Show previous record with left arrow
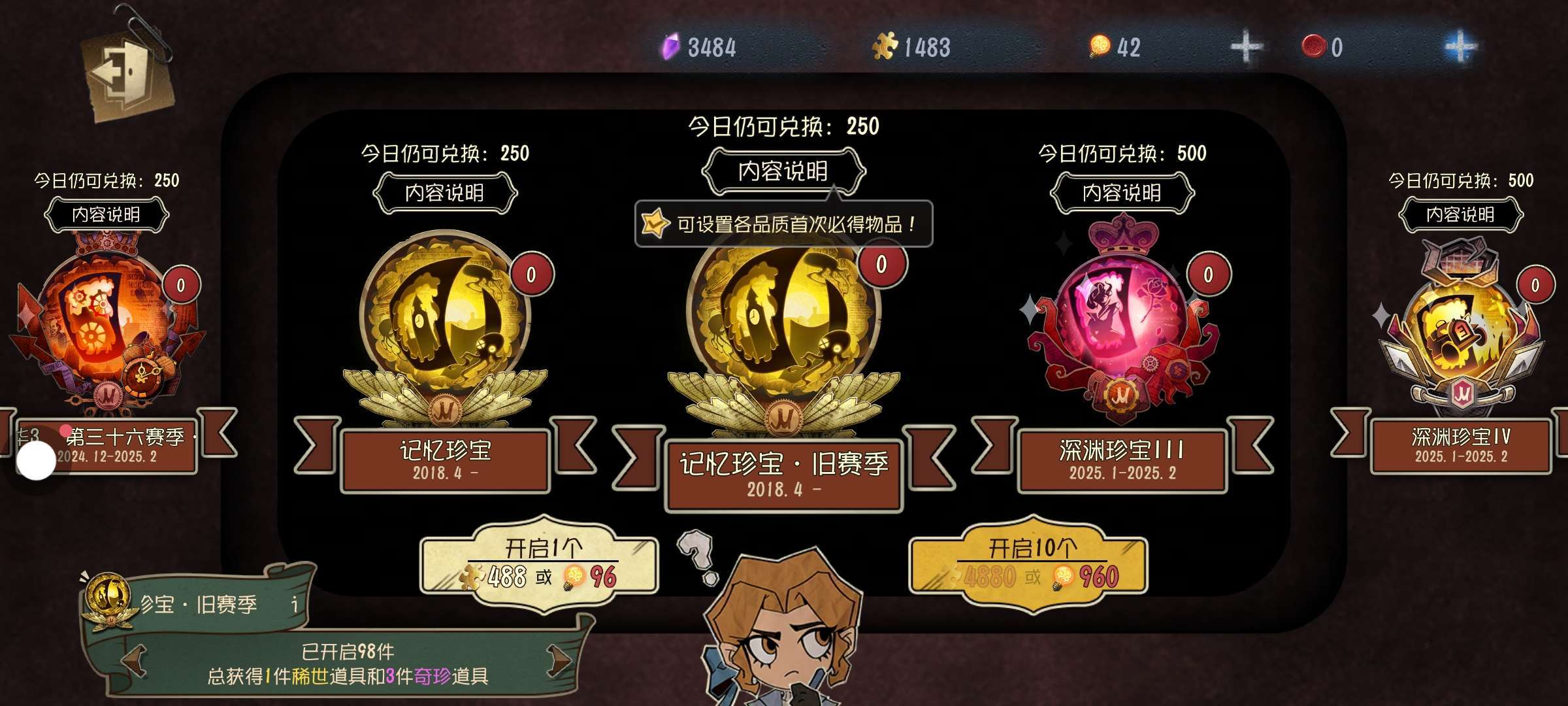The width and height of the screenshot is (1568, 706). pyautogui.click(x=135, y=660)
